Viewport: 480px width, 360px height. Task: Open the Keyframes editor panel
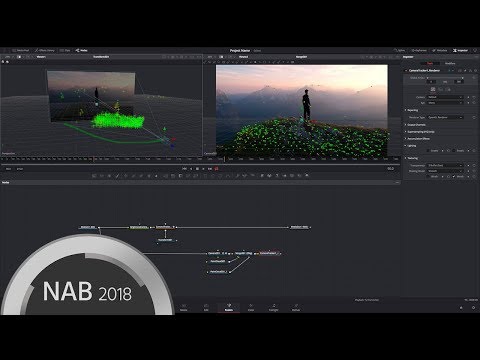(x=419, y=50)
